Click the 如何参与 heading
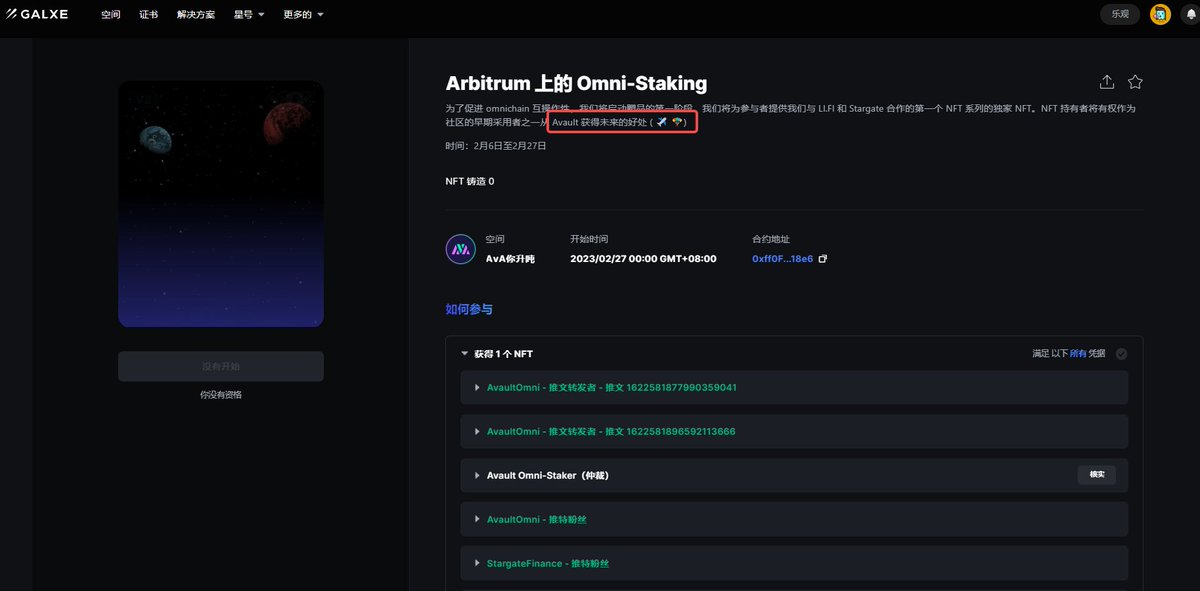 coord(469,309)
